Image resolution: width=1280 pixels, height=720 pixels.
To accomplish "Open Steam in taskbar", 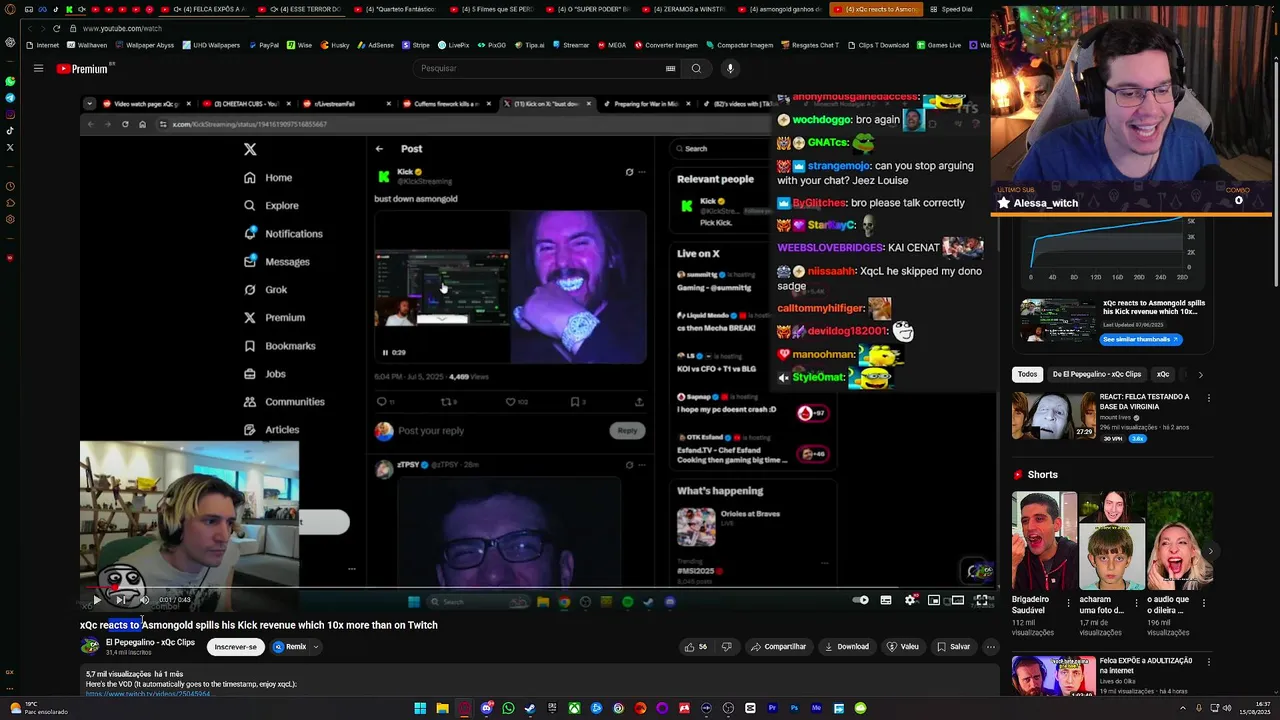I will 530,708.
